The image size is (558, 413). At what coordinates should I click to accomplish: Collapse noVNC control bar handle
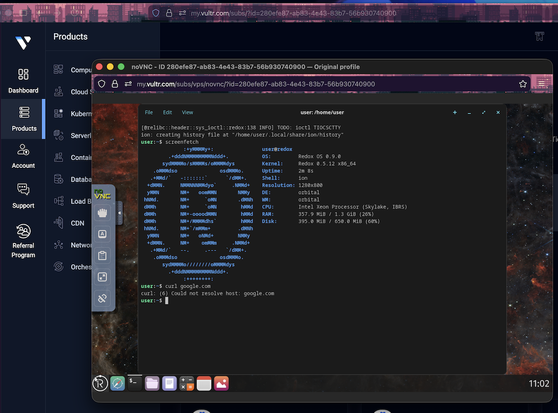tap(120, 213)
